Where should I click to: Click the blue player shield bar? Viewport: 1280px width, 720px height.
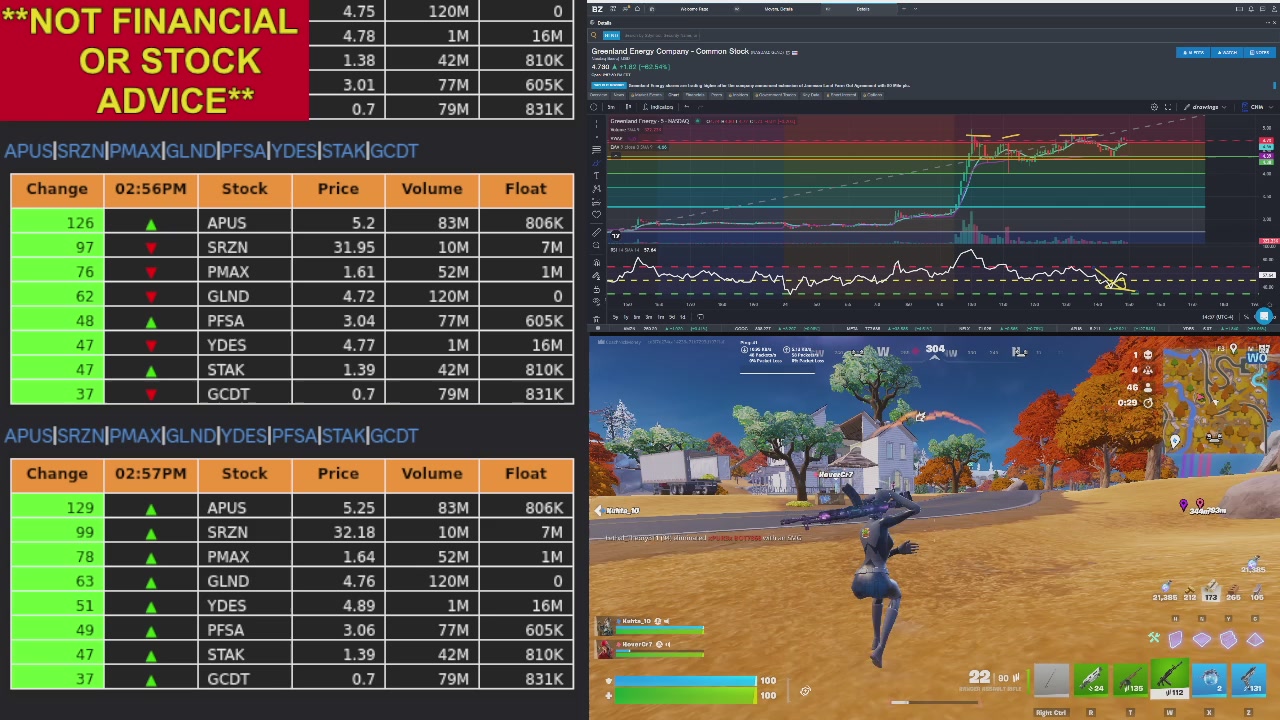686,681
